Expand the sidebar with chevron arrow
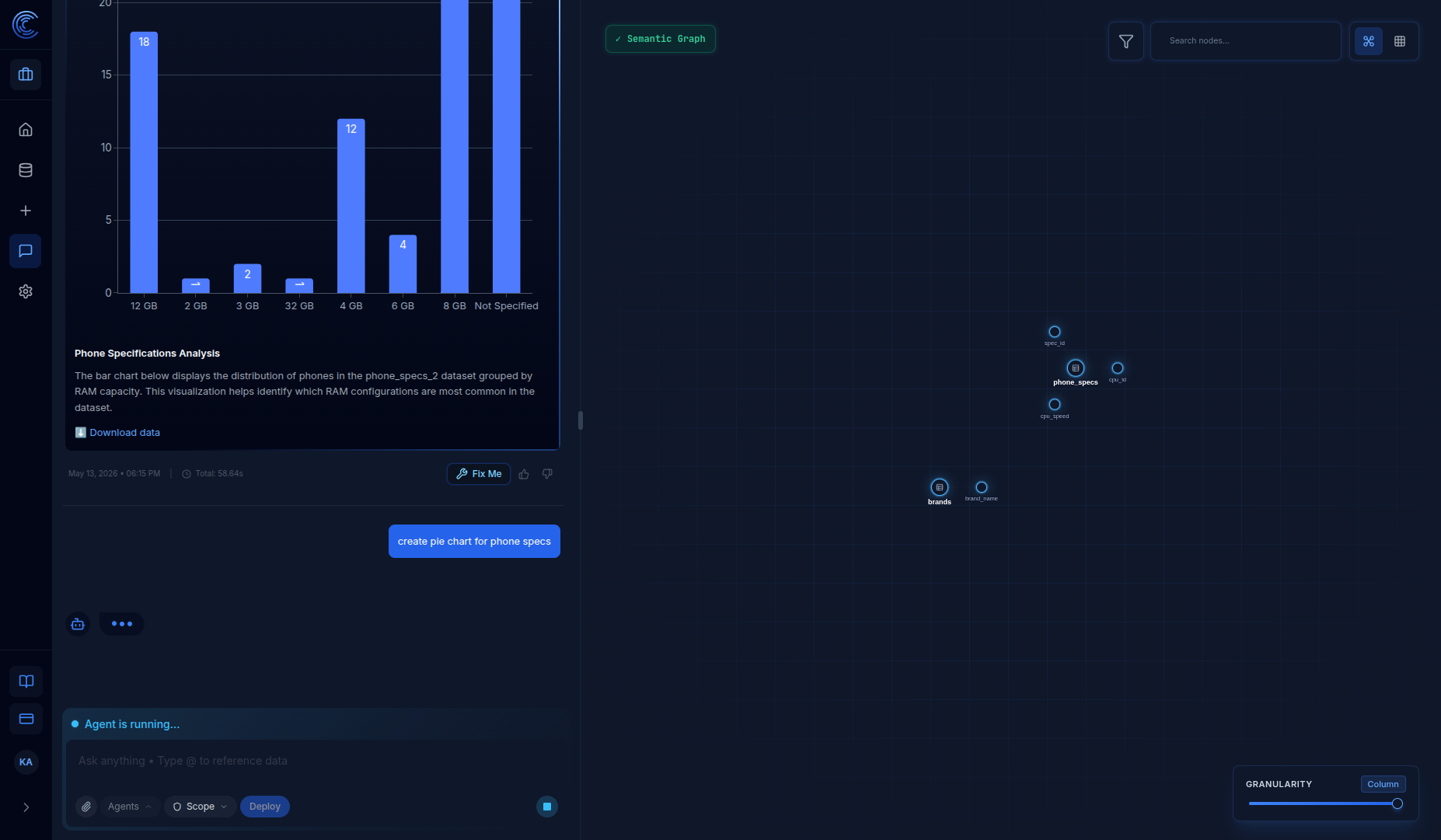Viewport: 1441px width, 840px height. coord(26,807)
